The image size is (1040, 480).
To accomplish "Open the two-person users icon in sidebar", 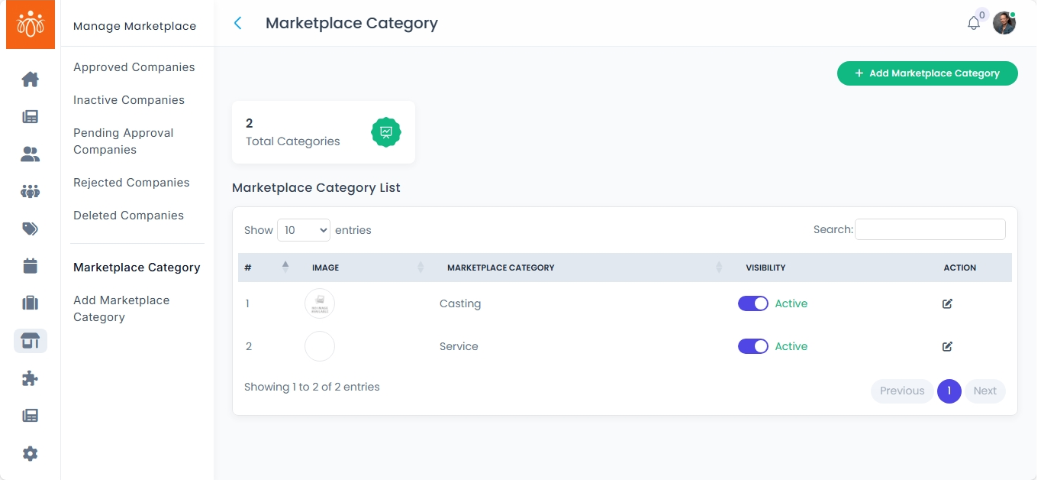I will coord(30,154).
